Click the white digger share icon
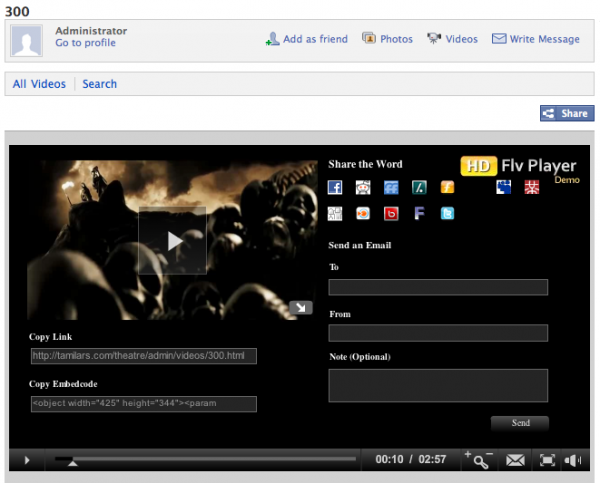The width and height of the screenshot is (600, 483). [x=335, y=214]
